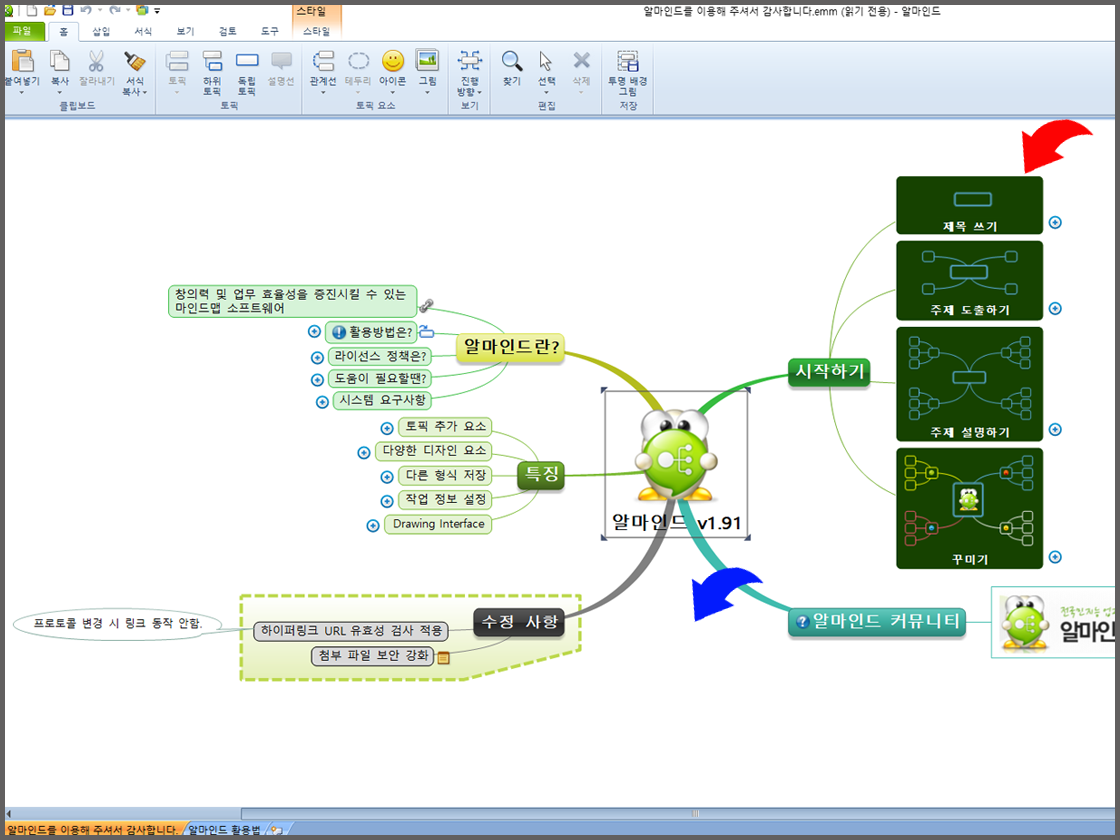The height and width of the screenshot is (840, 1120).
Task: Select the 수정 사항 topic node
Action: (x=519, y=622)
